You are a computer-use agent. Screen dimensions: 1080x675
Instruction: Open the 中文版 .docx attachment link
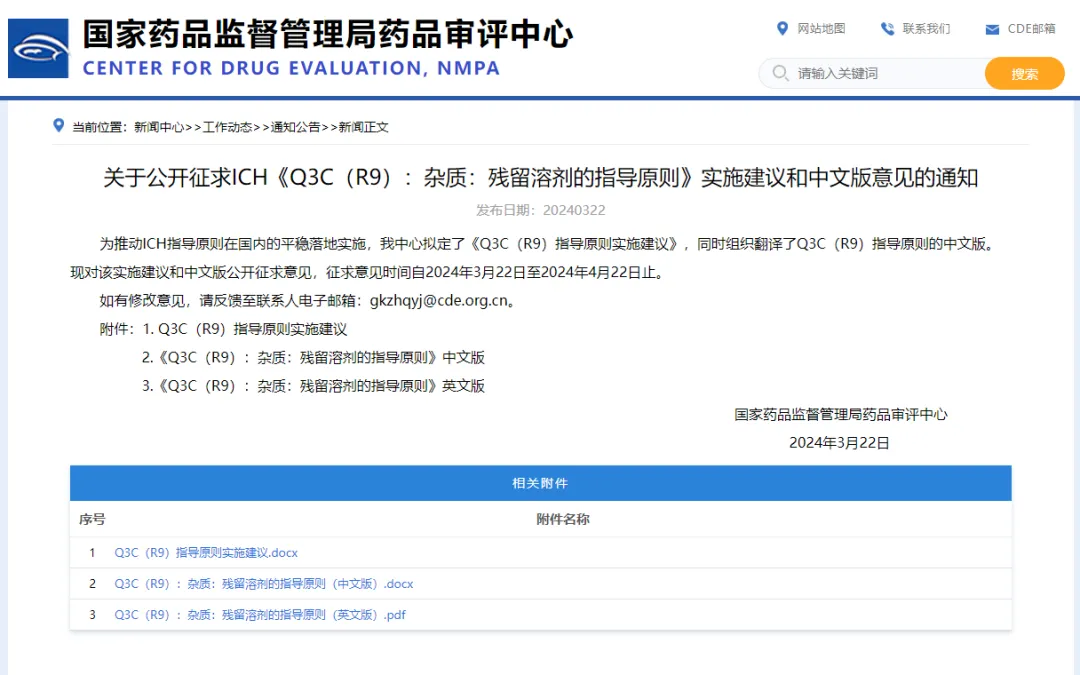[264, 583]
